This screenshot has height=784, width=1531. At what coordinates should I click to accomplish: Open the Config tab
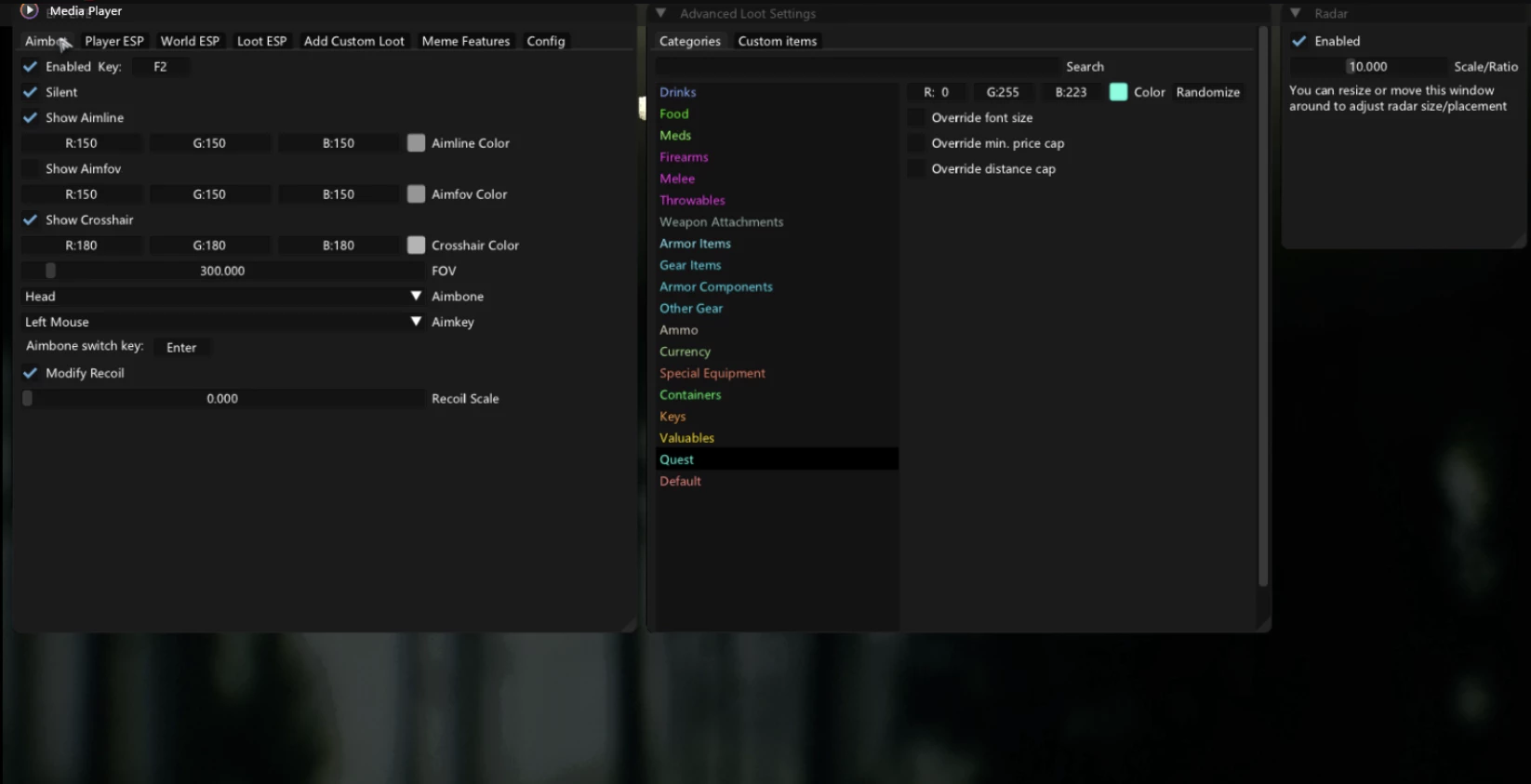545,41
